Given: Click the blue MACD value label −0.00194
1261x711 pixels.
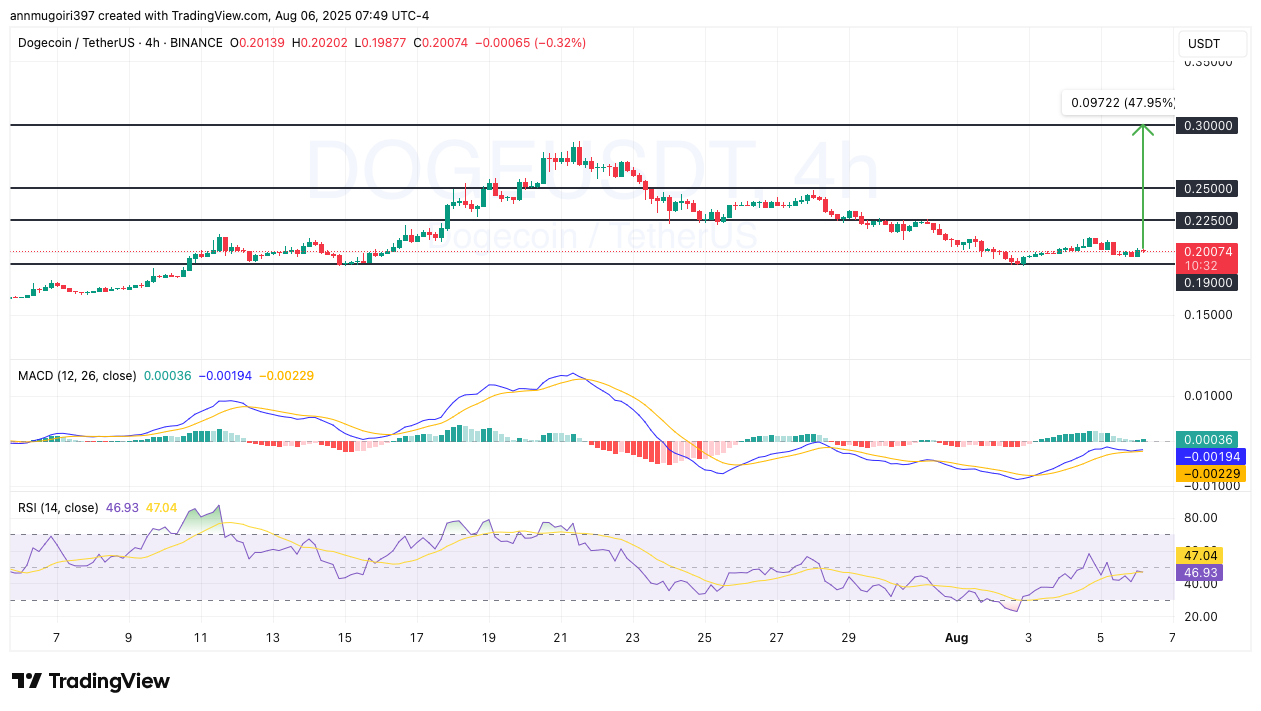Looking at the screenshot, I should tap(1210, 456).
